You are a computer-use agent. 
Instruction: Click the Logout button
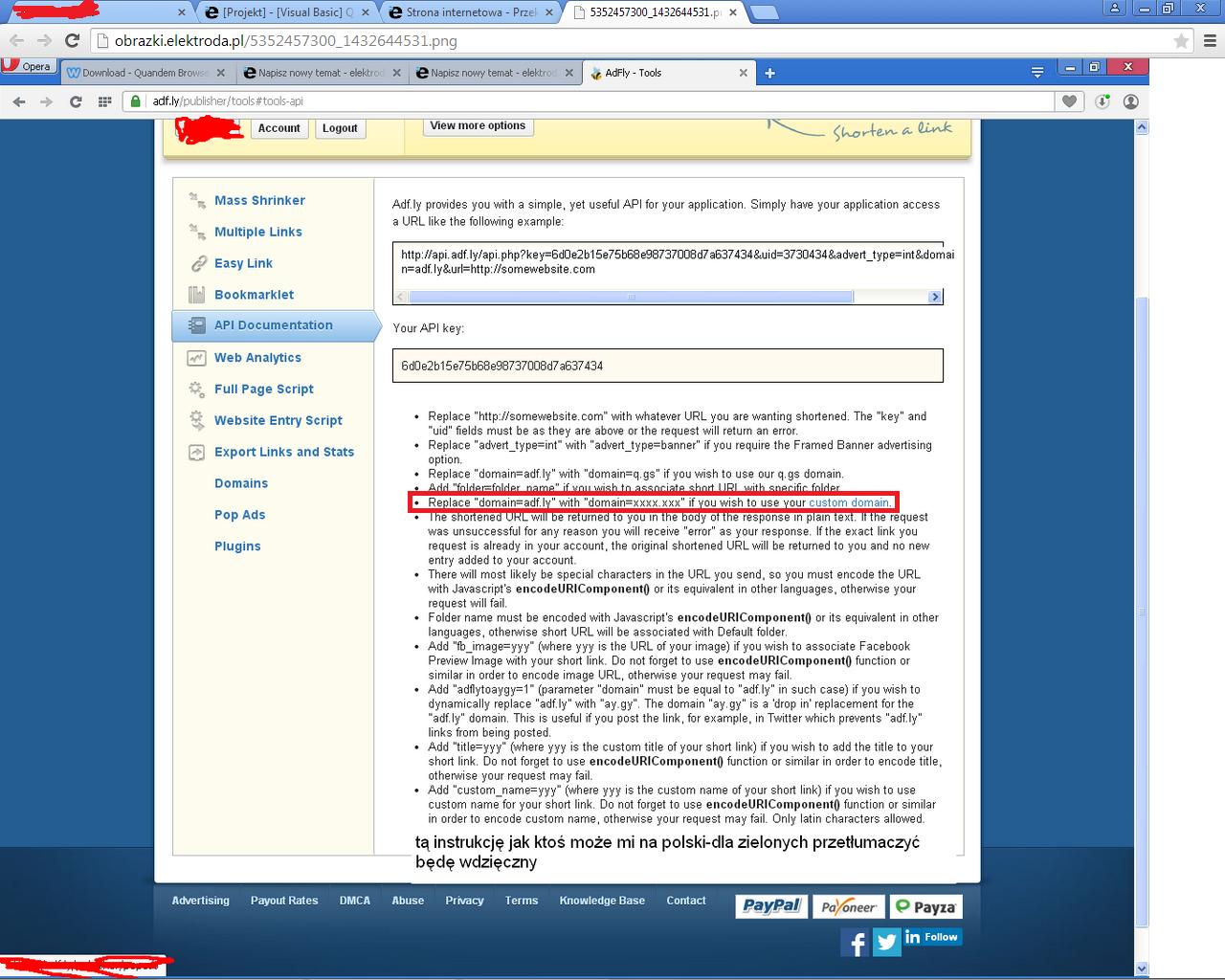coord(340,128)
